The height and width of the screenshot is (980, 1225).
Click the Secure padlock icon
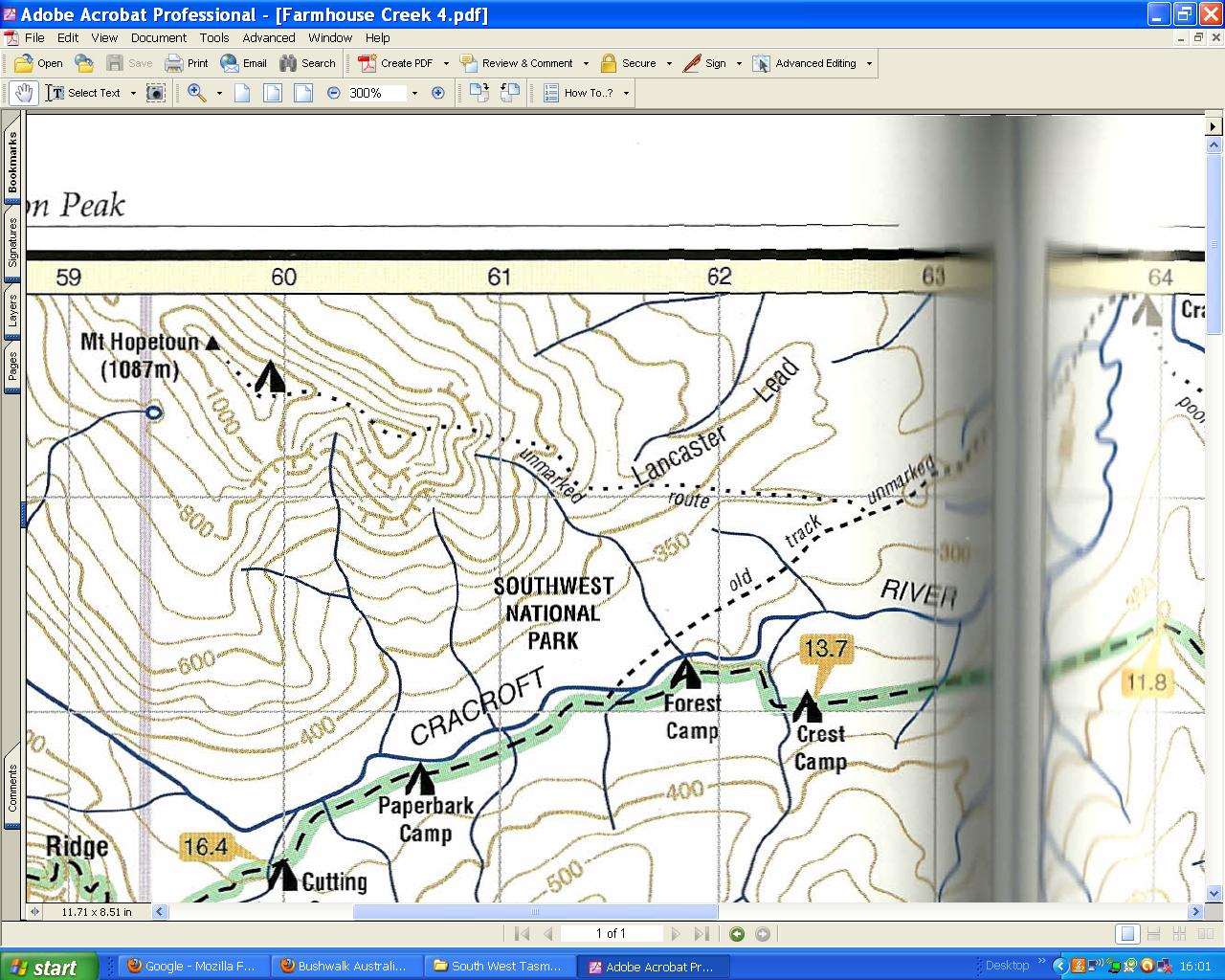608,63
